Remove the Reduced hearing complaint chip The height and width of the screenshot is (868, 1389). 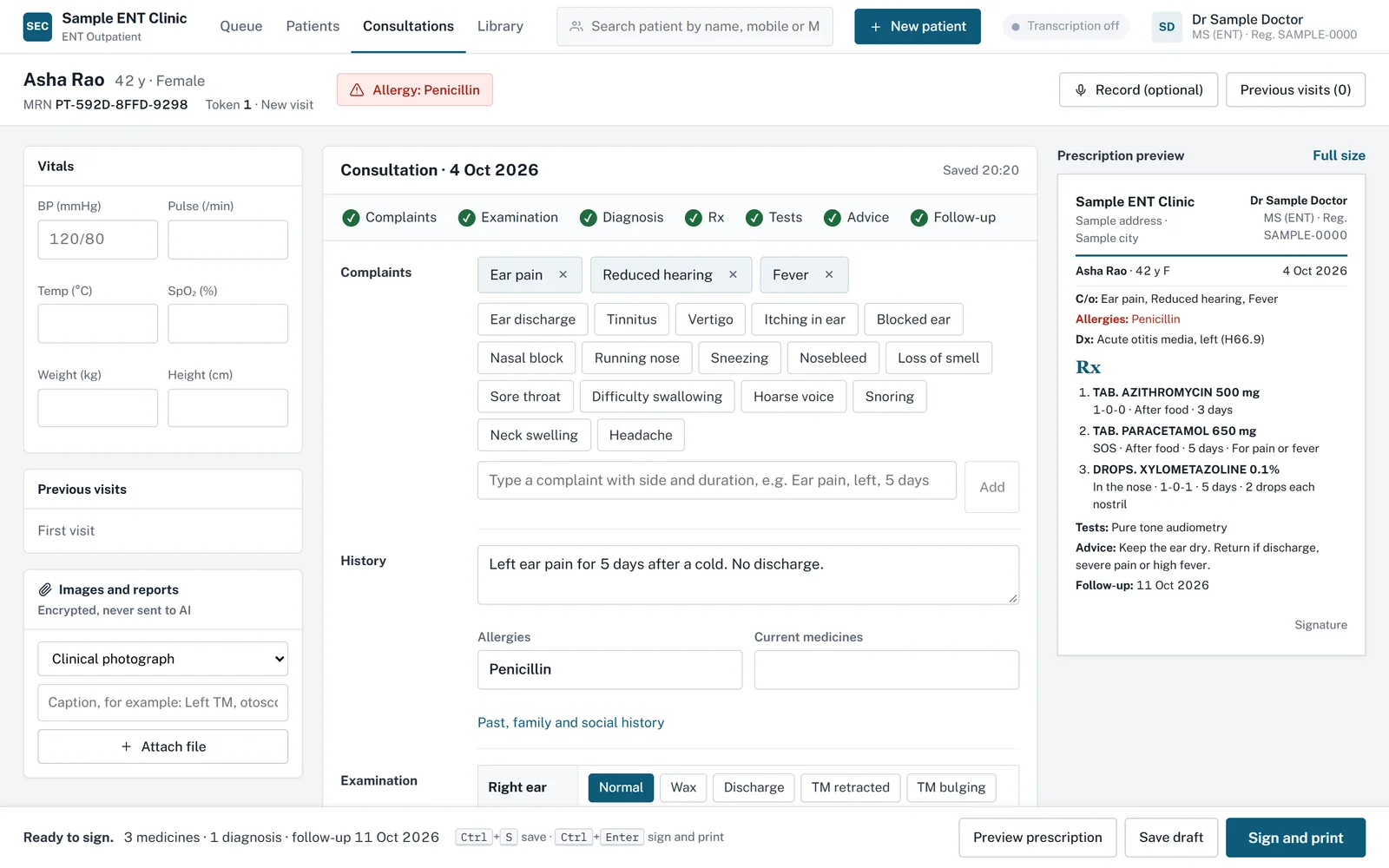(x=733, y=275)
